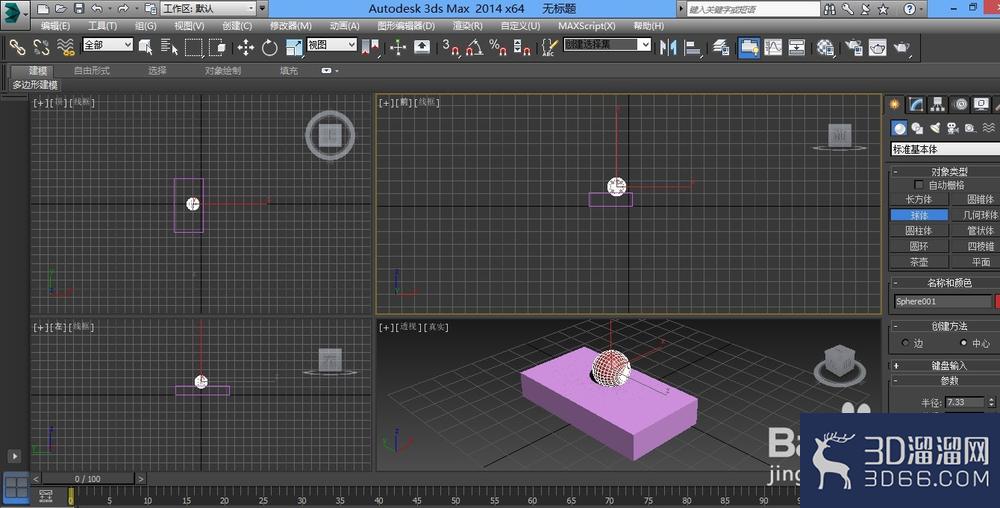
Task: Toggle Window/Crossing selection mode
Action: point(217,47)
